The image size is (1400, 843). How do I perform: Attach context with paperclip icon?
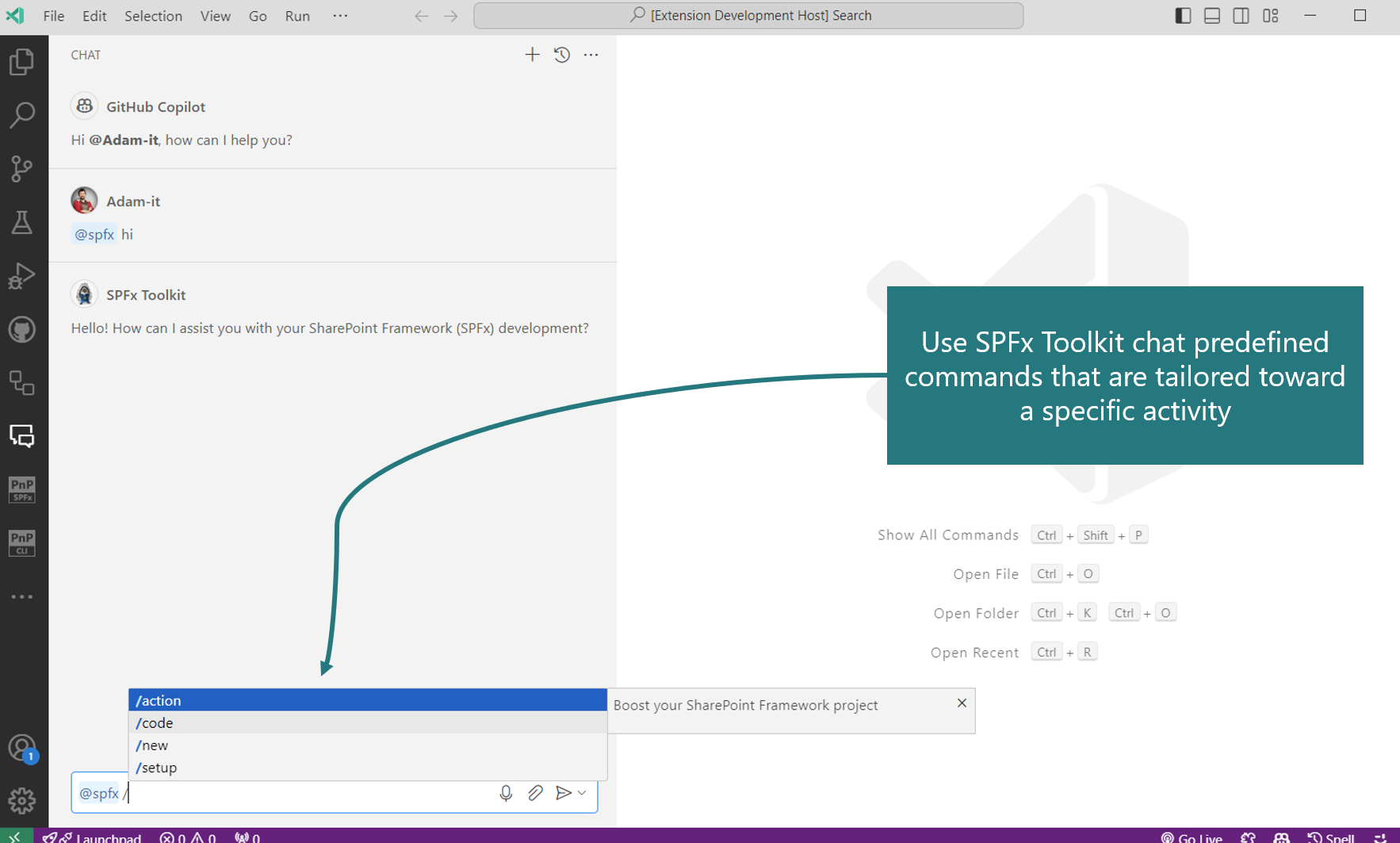click(x=535, y=793)
